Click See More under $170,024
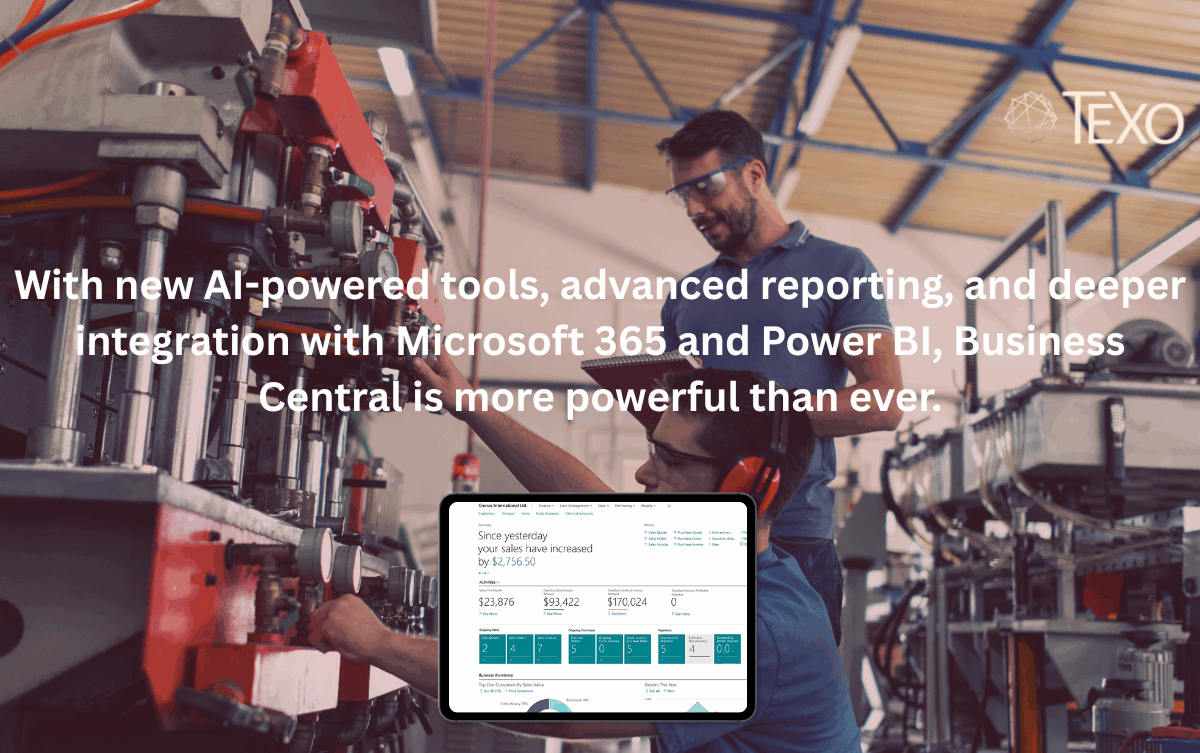The width and height of the screenshot is (1200, 753). 618,613
